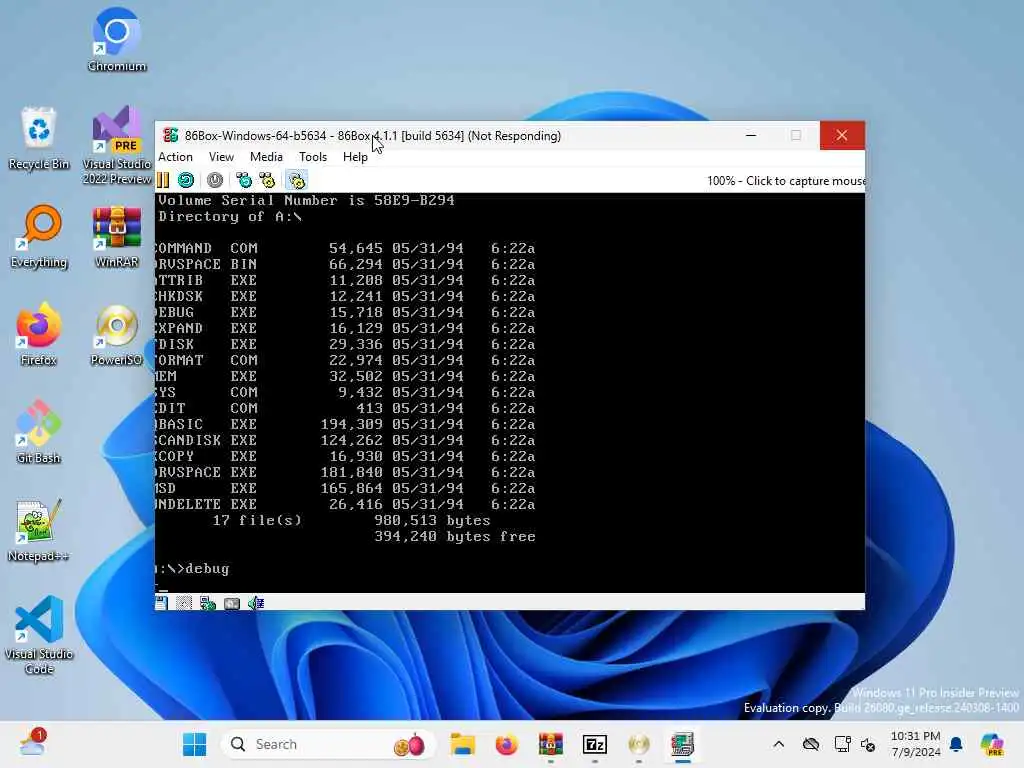Open the weather widget on the taskbar
Image resolution: width=1024 pixels, height=768 pixels.
32,743
